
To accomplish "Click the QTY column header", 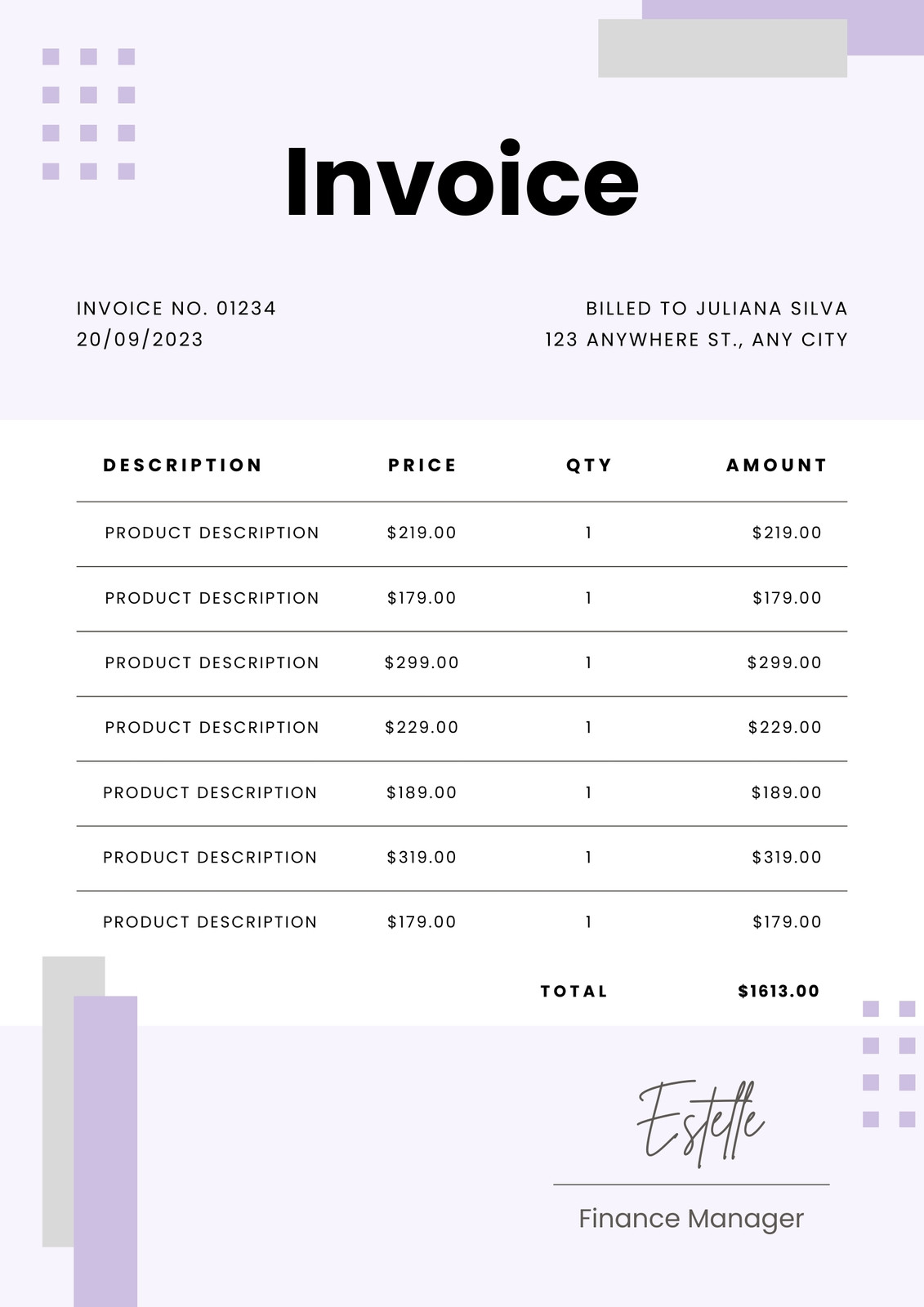I will [x=589, y=466].
